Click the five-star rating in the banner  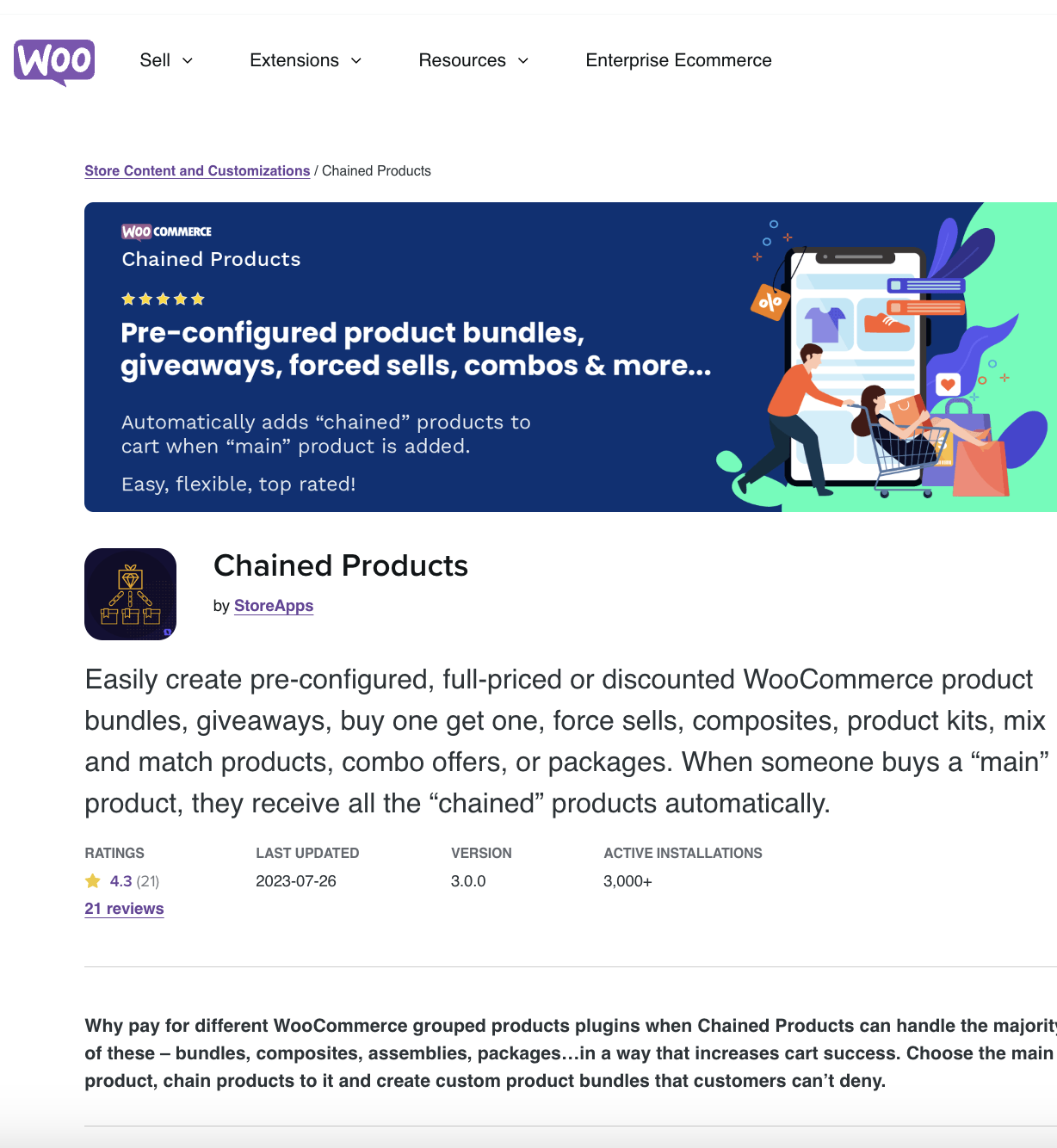(163, 299)
